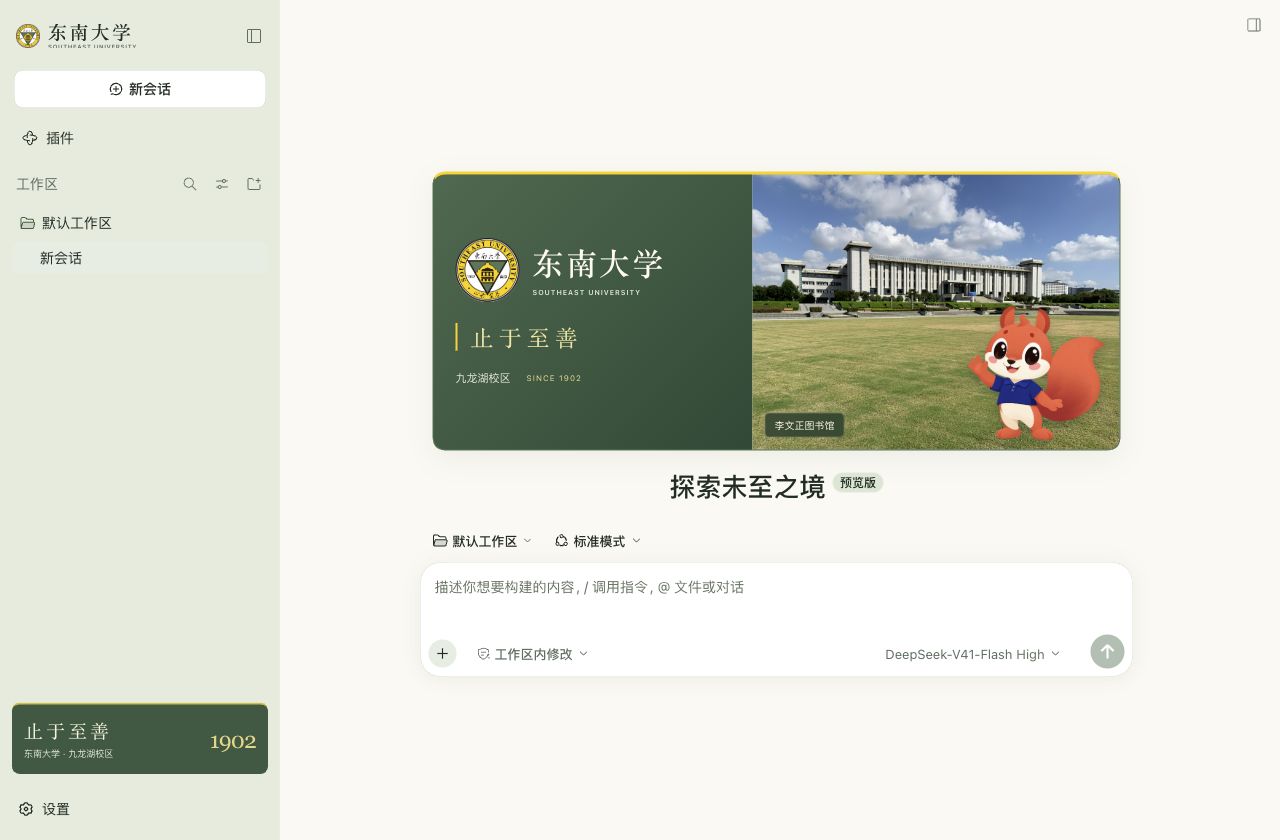This screenshot has width=1280, height=840.
Task: Click the Southeast University logo in sidebar
Action: [76, 36]
